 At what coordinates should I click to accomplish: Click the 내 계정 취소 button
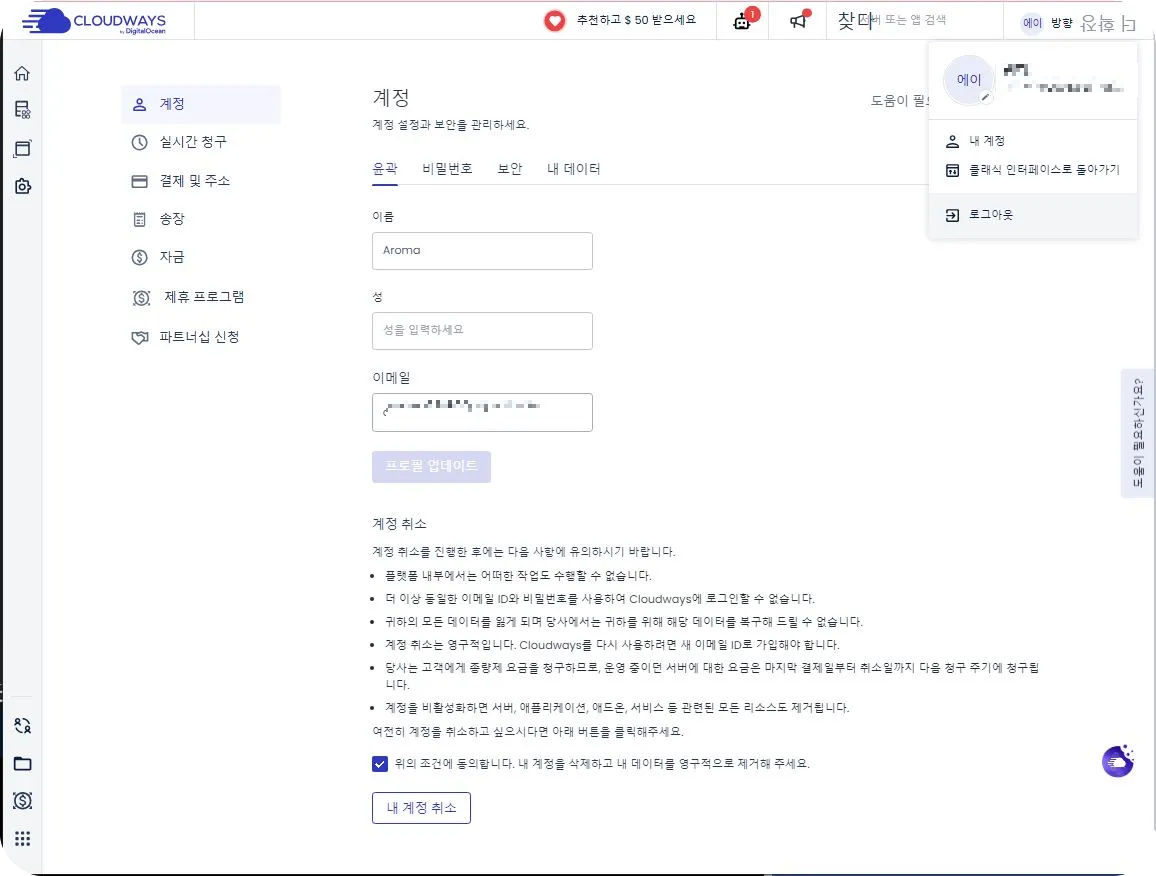click(420, 809)
